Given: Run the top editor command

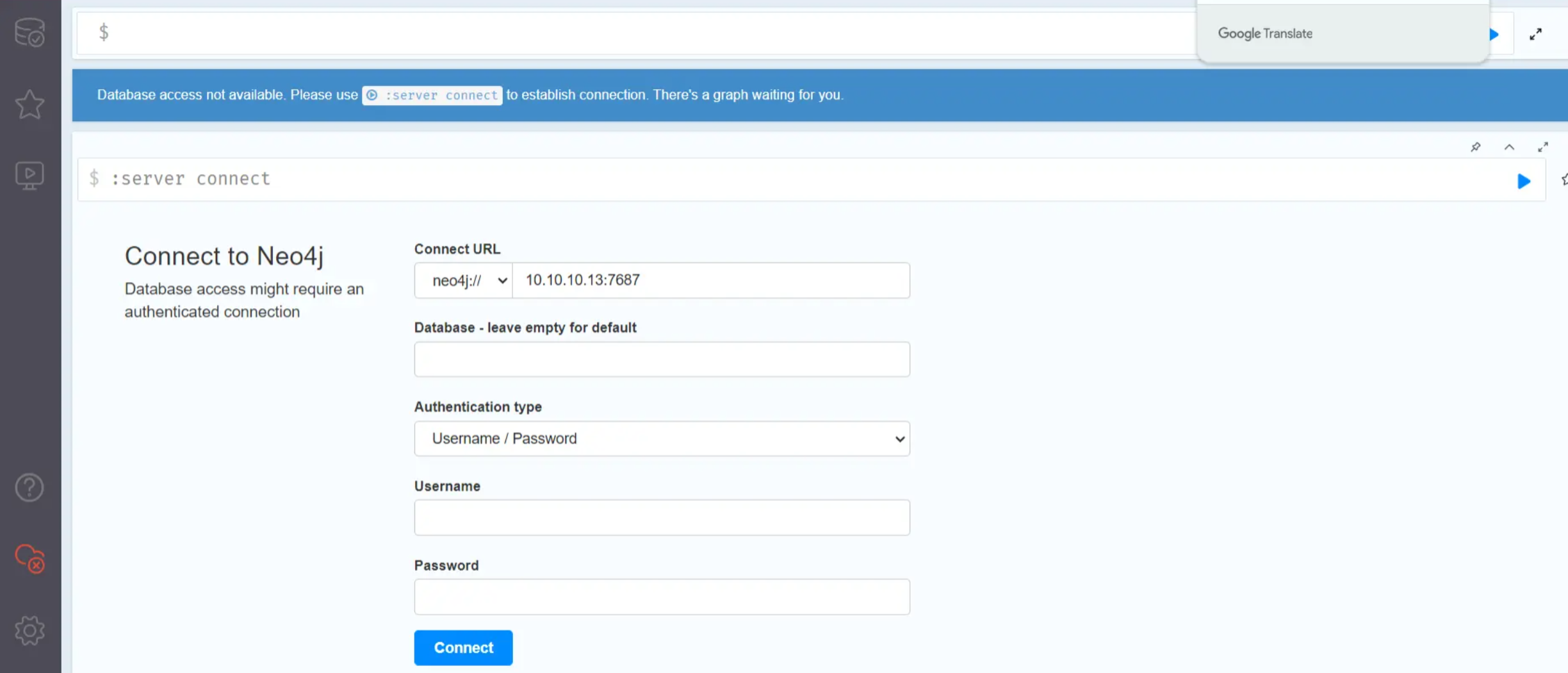Looking at the screenshot, I should click(x=1494, y=35).
